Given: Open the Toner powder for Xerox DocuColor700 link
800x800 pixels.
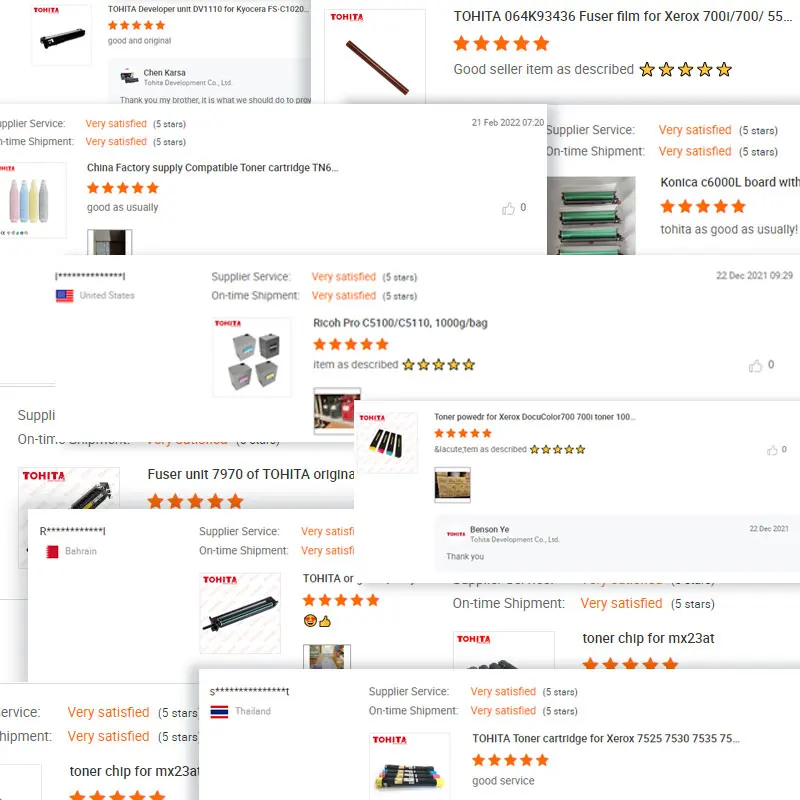Looking at the screenshot, I should point(534,417).
